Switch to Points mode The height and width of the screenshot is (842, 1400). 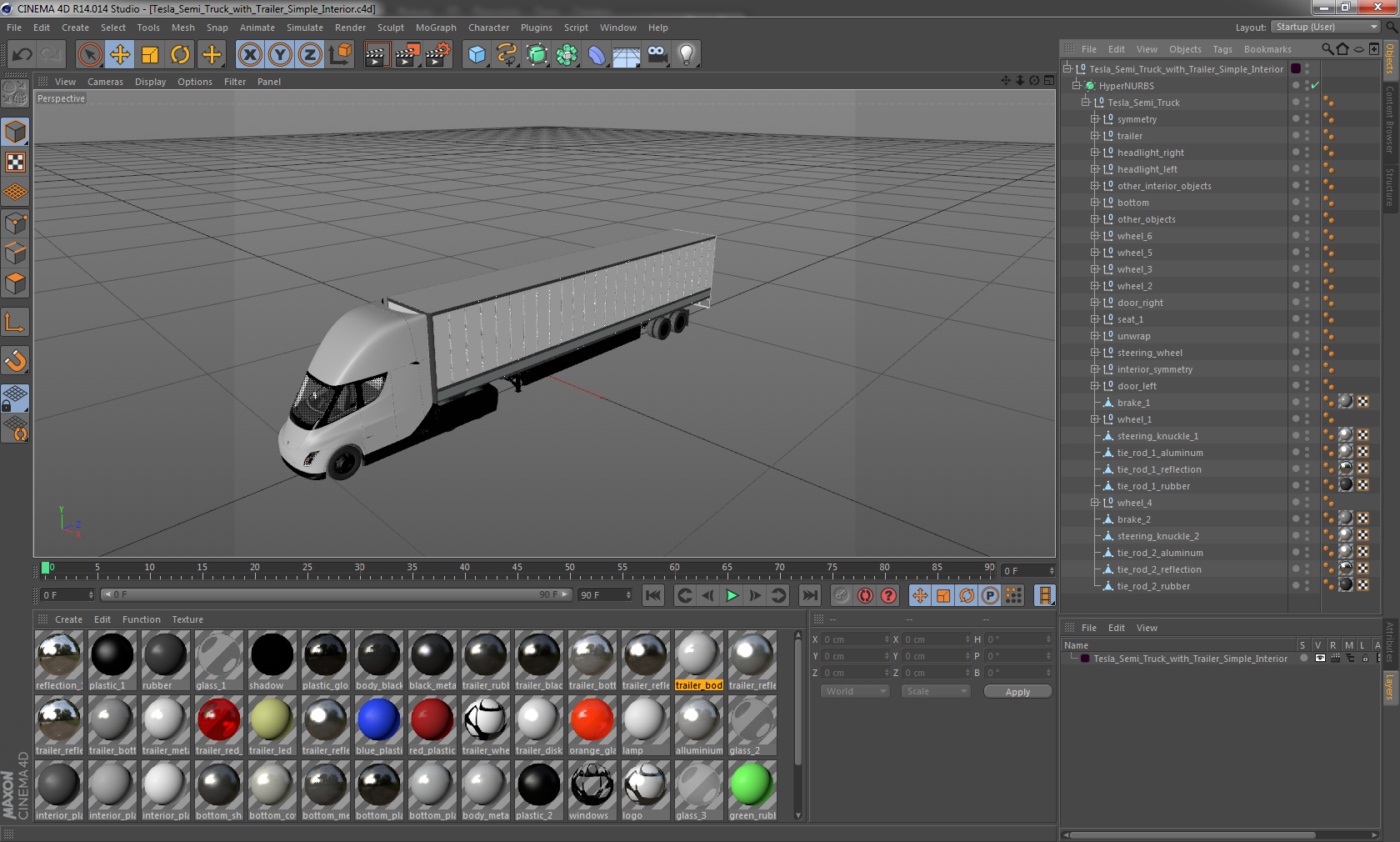coord(16,223)
